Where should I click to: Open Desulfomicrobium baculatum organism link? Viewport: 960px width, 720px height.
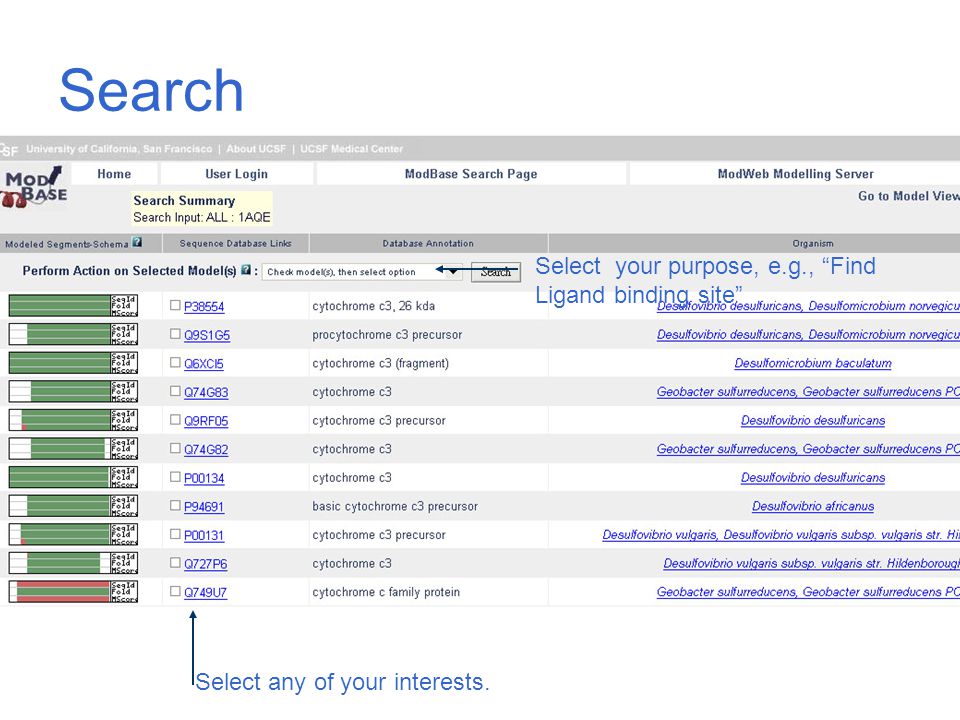(x=812, y=363)
